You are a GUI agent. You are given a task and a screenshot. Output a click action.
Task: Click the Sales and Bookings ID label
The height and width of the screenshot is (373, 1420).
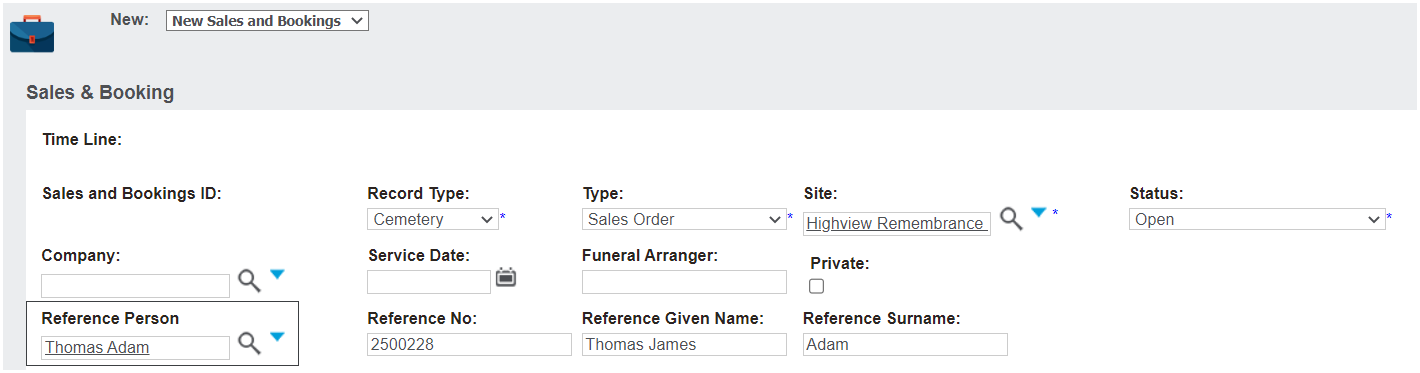(132, 194)
